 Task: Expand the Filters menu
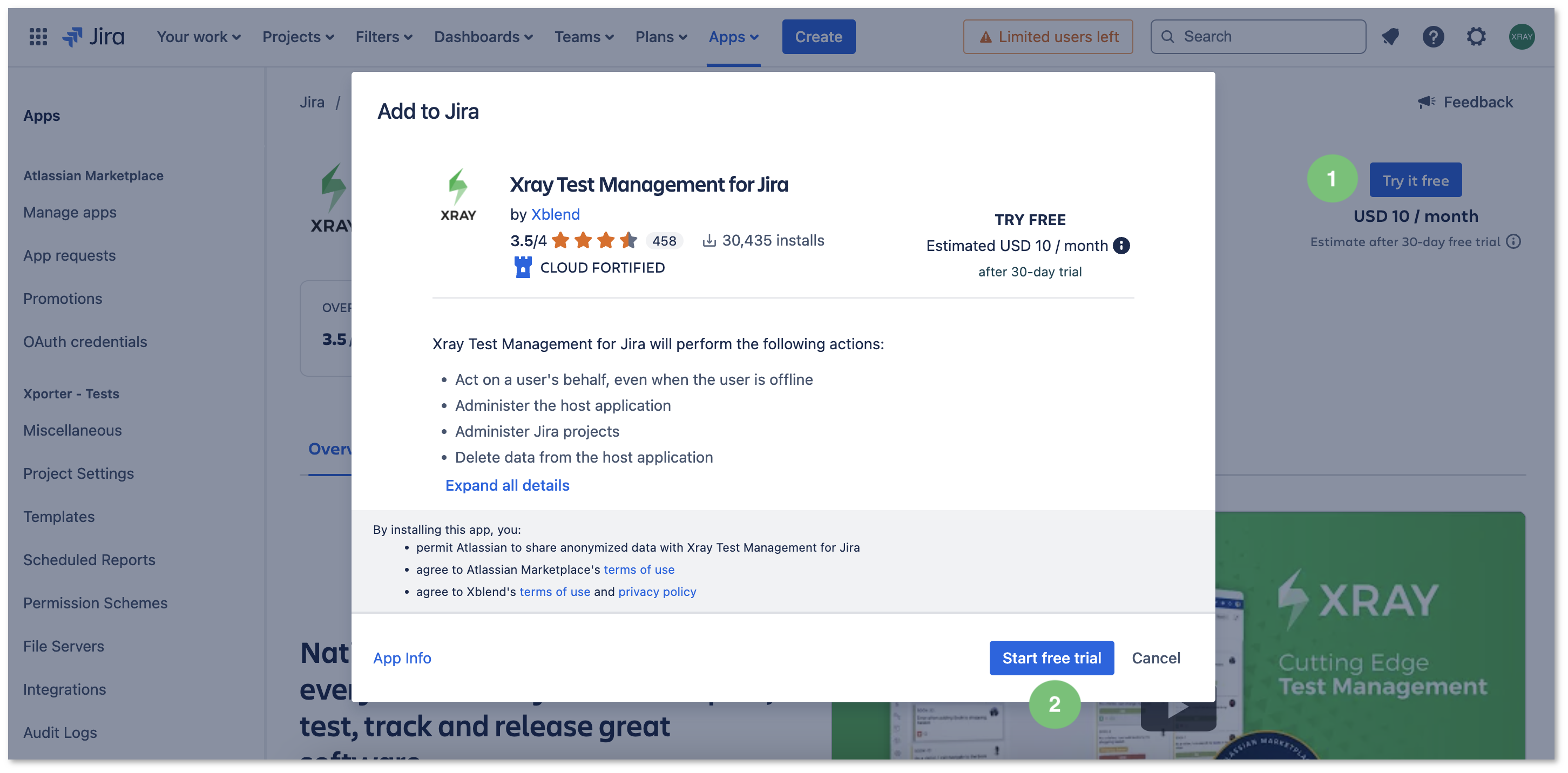384,37
